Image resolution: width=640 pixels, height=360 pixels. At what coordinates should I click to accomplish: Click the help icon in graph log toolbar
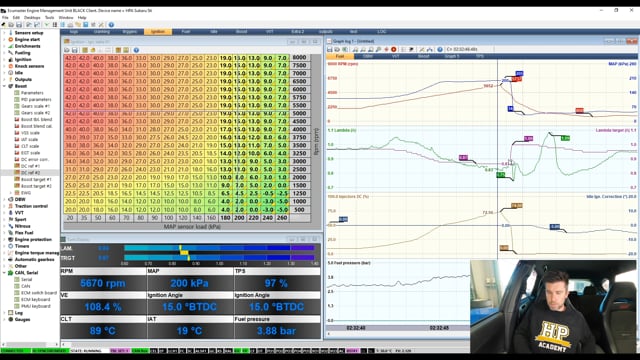(440, 49)
